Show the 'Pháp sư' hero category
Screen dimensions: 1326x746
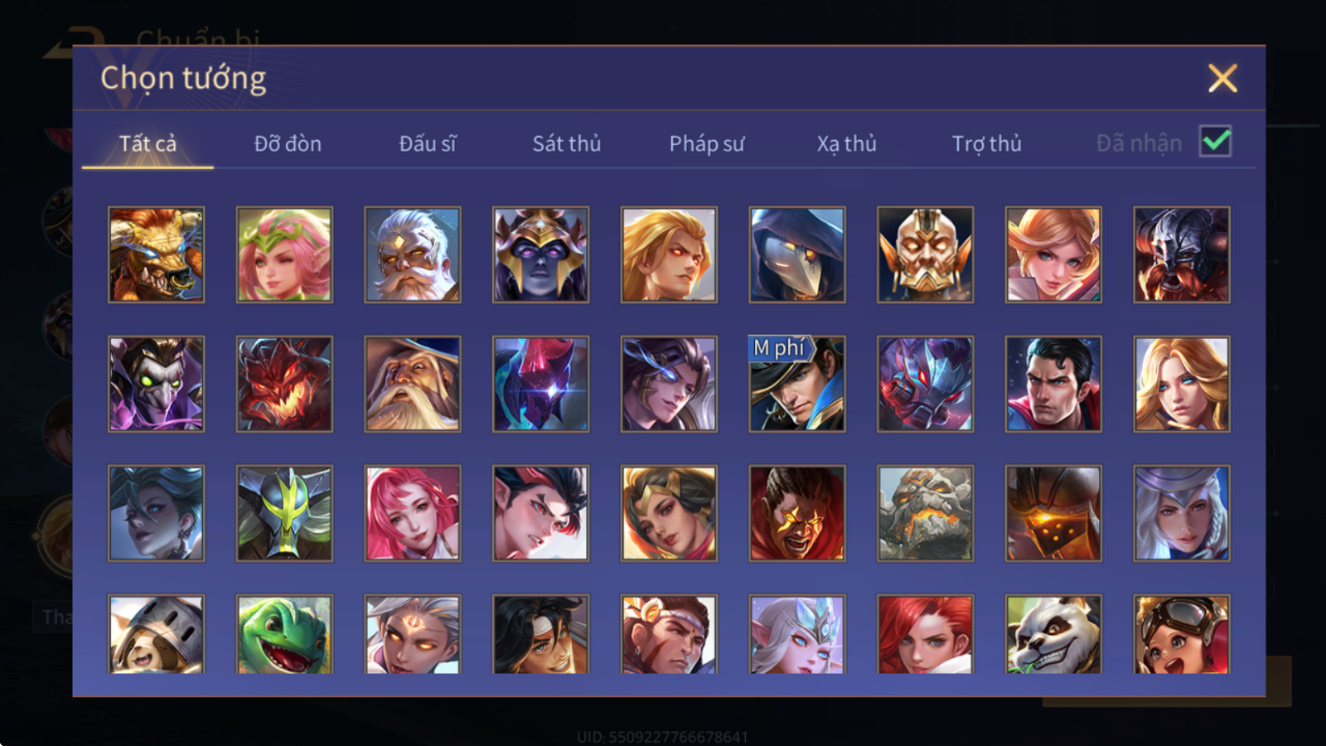[707, 143]
